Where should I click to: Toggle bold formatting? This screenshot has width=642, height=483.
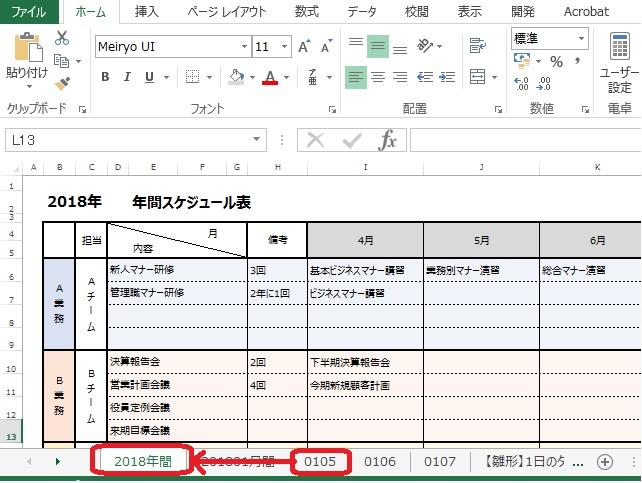[105, 78]
